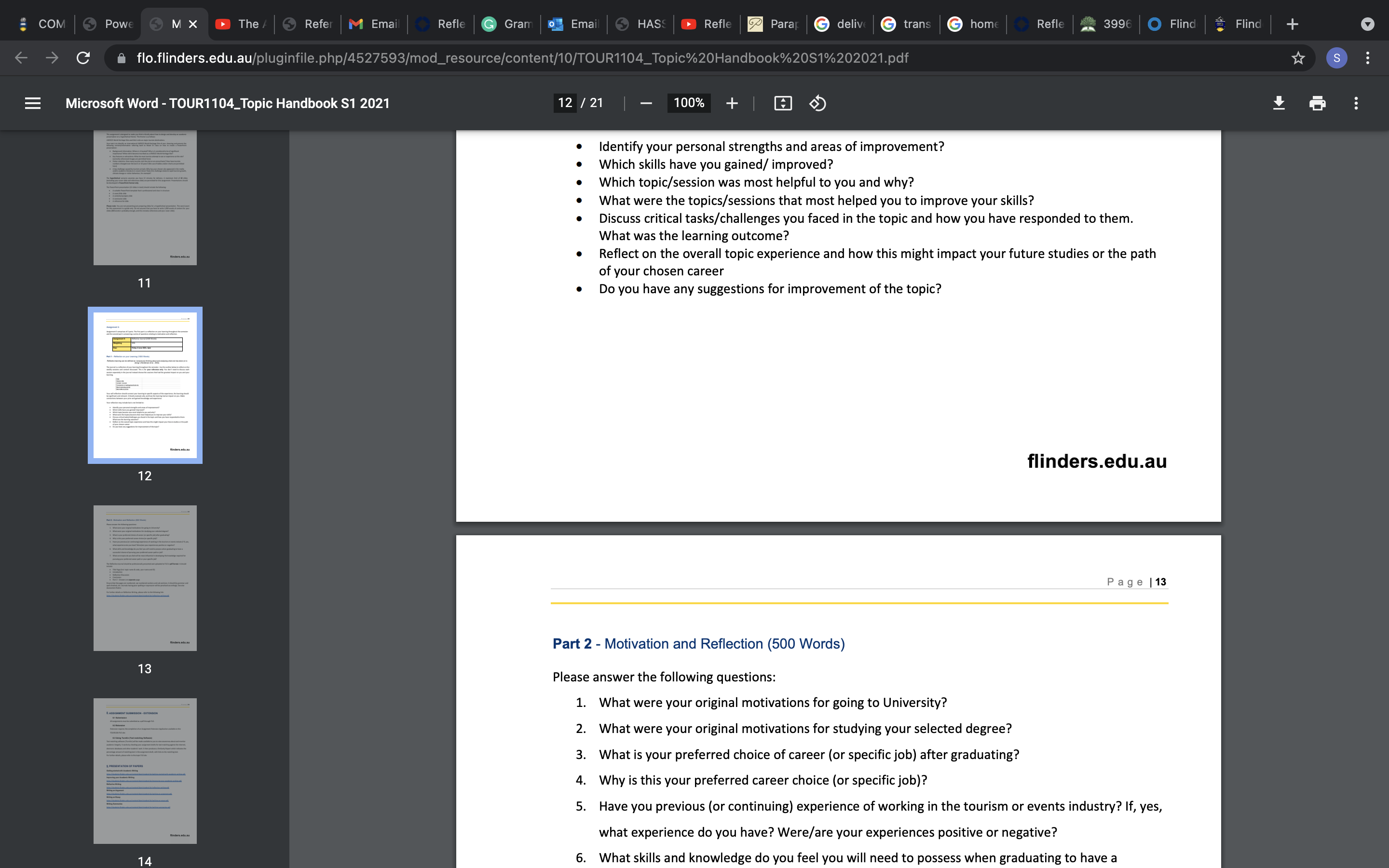Click the 'flinders.edu.au' footer text

tap(1097, 461)
